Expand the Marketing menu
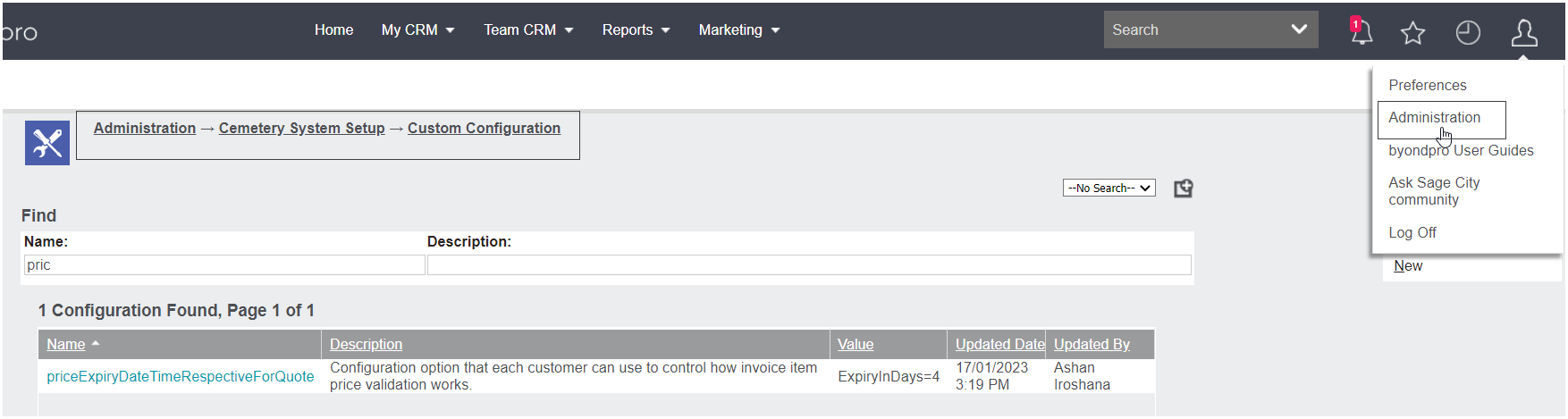This screenshot has height=419, width=1568. pos(739,29)
